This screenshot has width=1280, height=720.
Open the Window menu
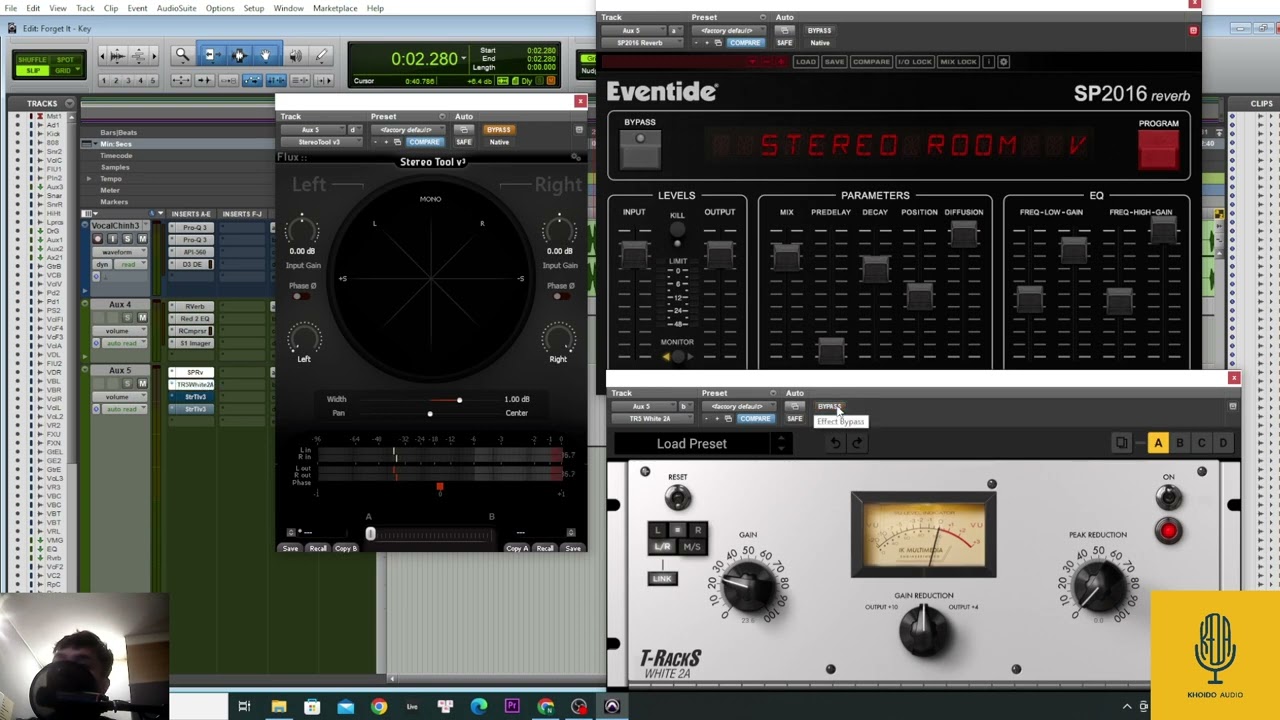coord(288,8)
